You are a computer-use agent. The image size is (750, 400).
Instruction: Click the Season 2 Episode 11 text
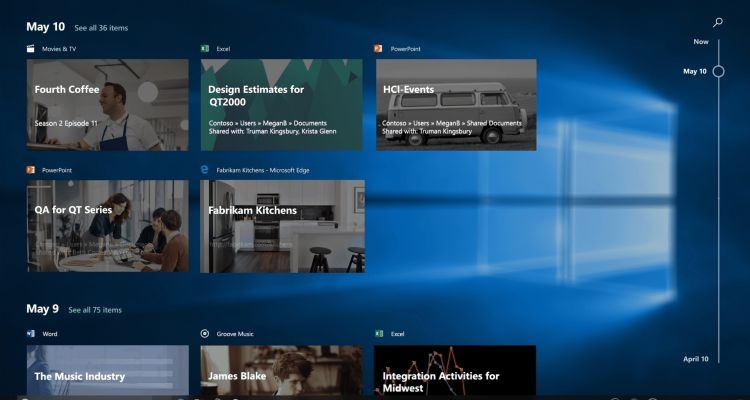[x=66, y=123]
